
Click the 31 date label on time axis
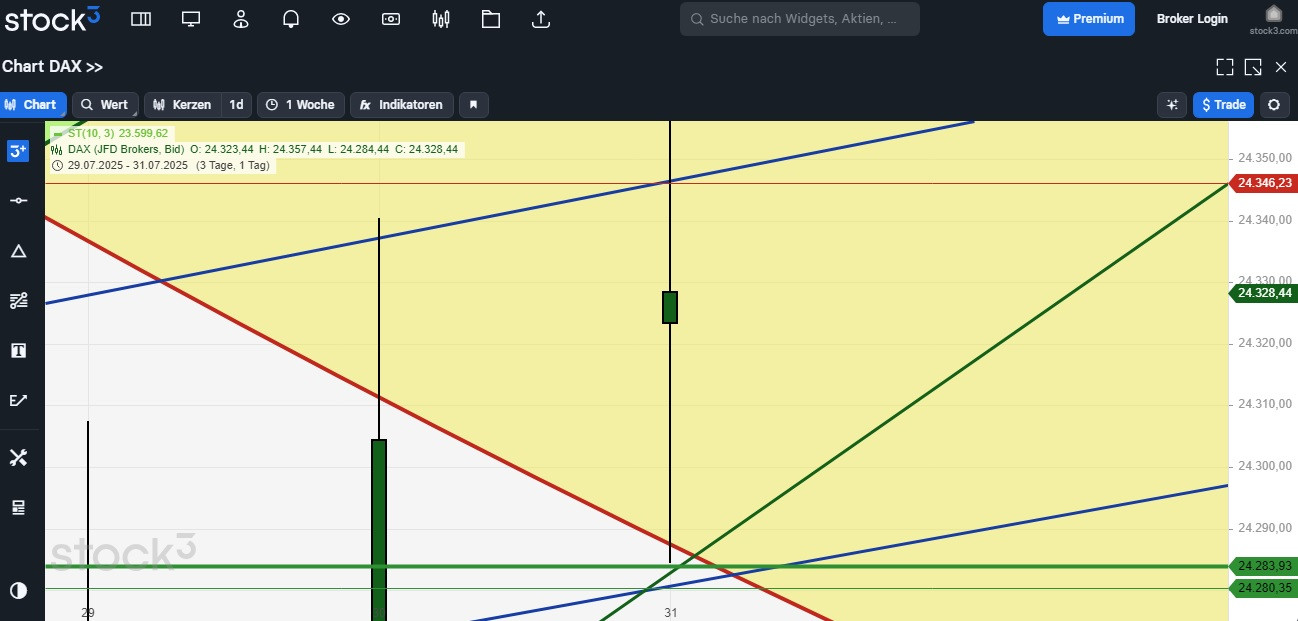[670, 612]
